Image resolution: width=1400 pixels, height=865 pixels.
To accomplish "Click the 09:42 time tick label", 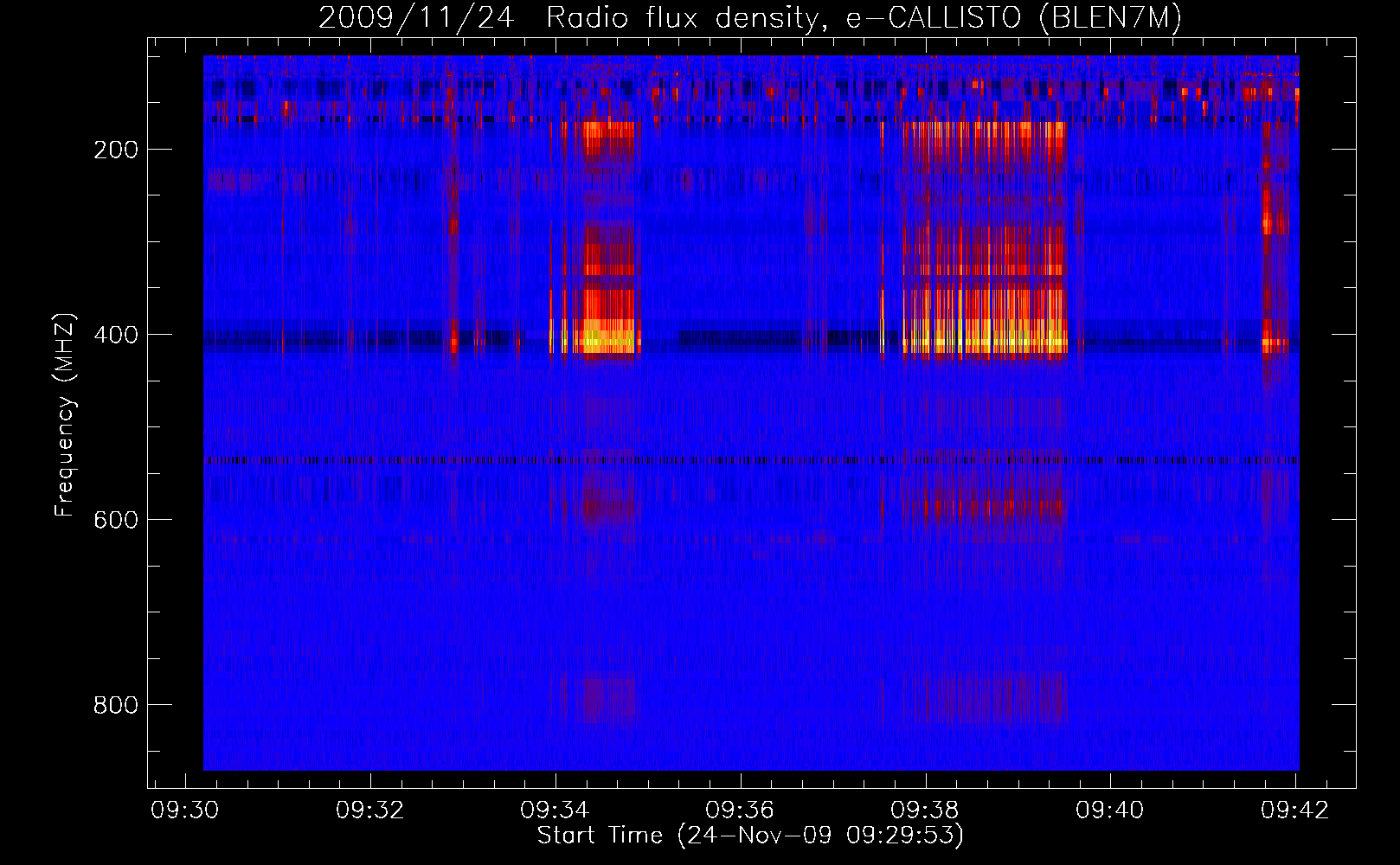I will coord(1295,811).
